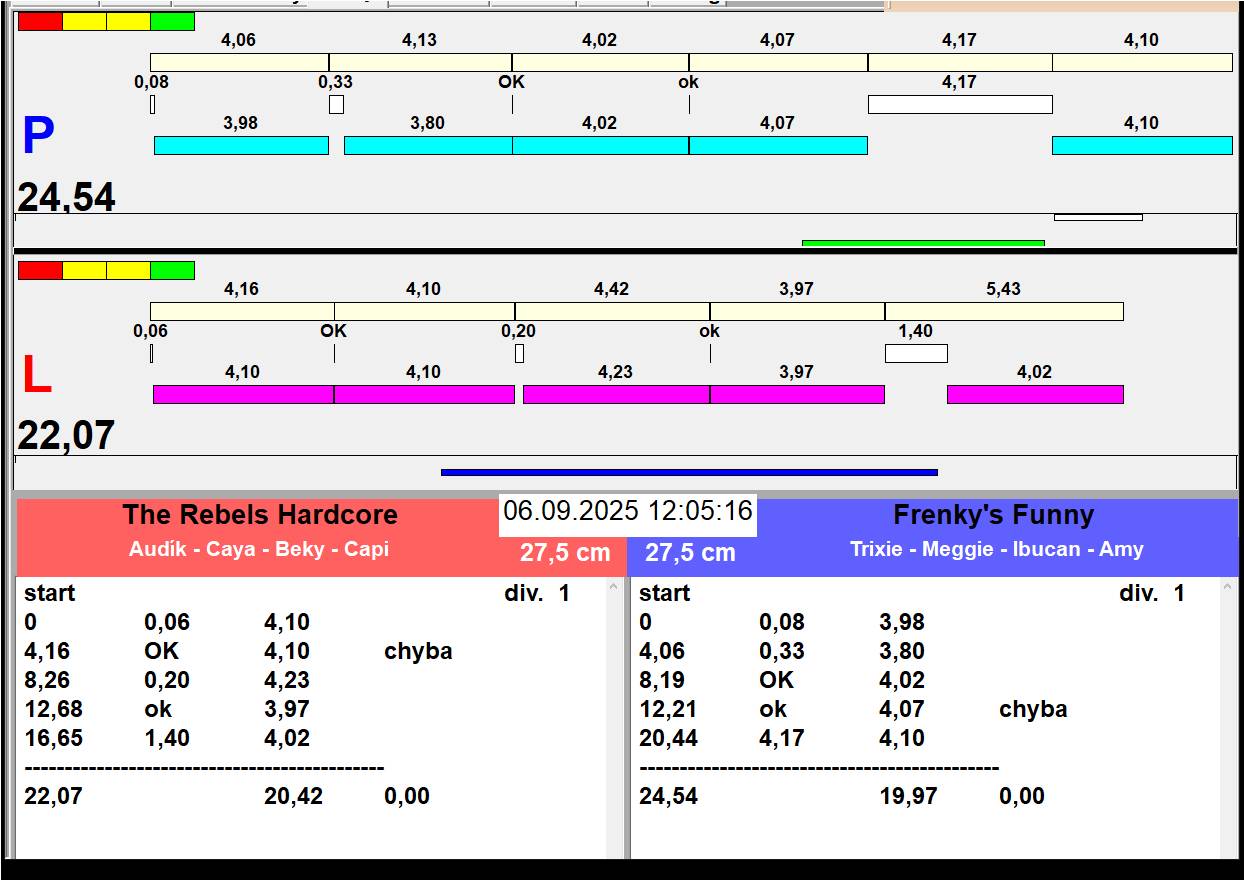Click dog names Audík - Caya - Beky - Capi

(259, 549)
